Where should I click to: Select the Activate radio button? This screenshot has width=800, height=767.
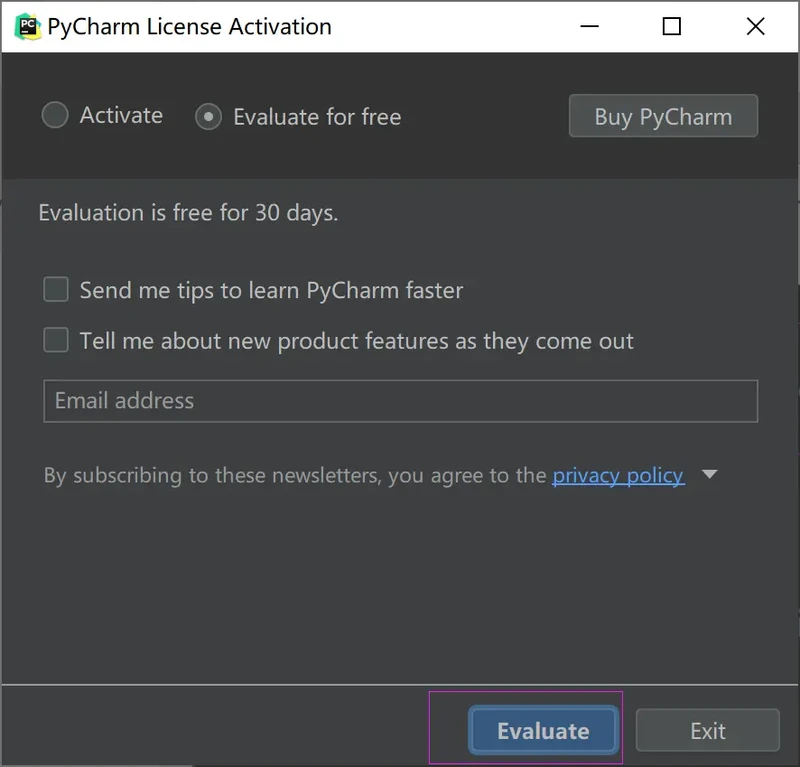pyautogui.click(x=55, y=116)
